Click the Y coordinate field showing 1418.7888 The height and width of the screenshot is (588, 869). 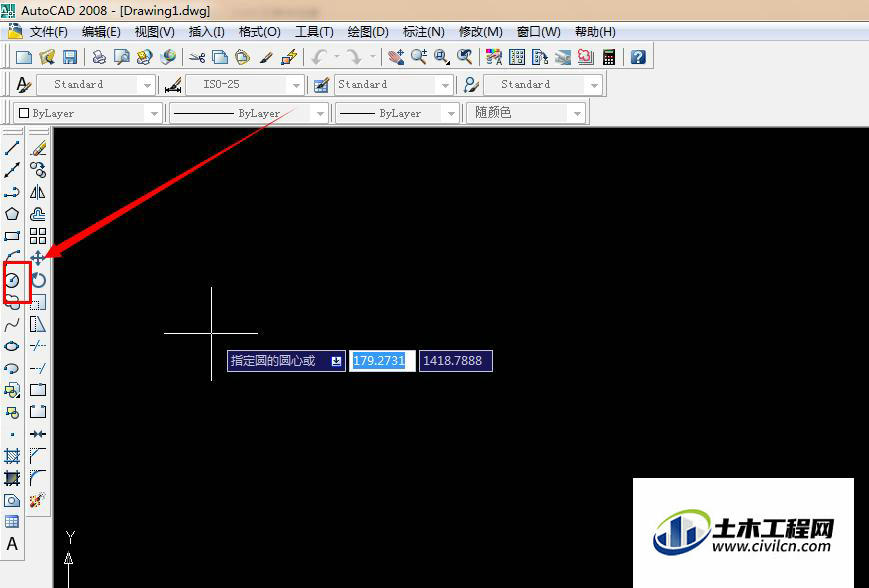coord(456,361)
